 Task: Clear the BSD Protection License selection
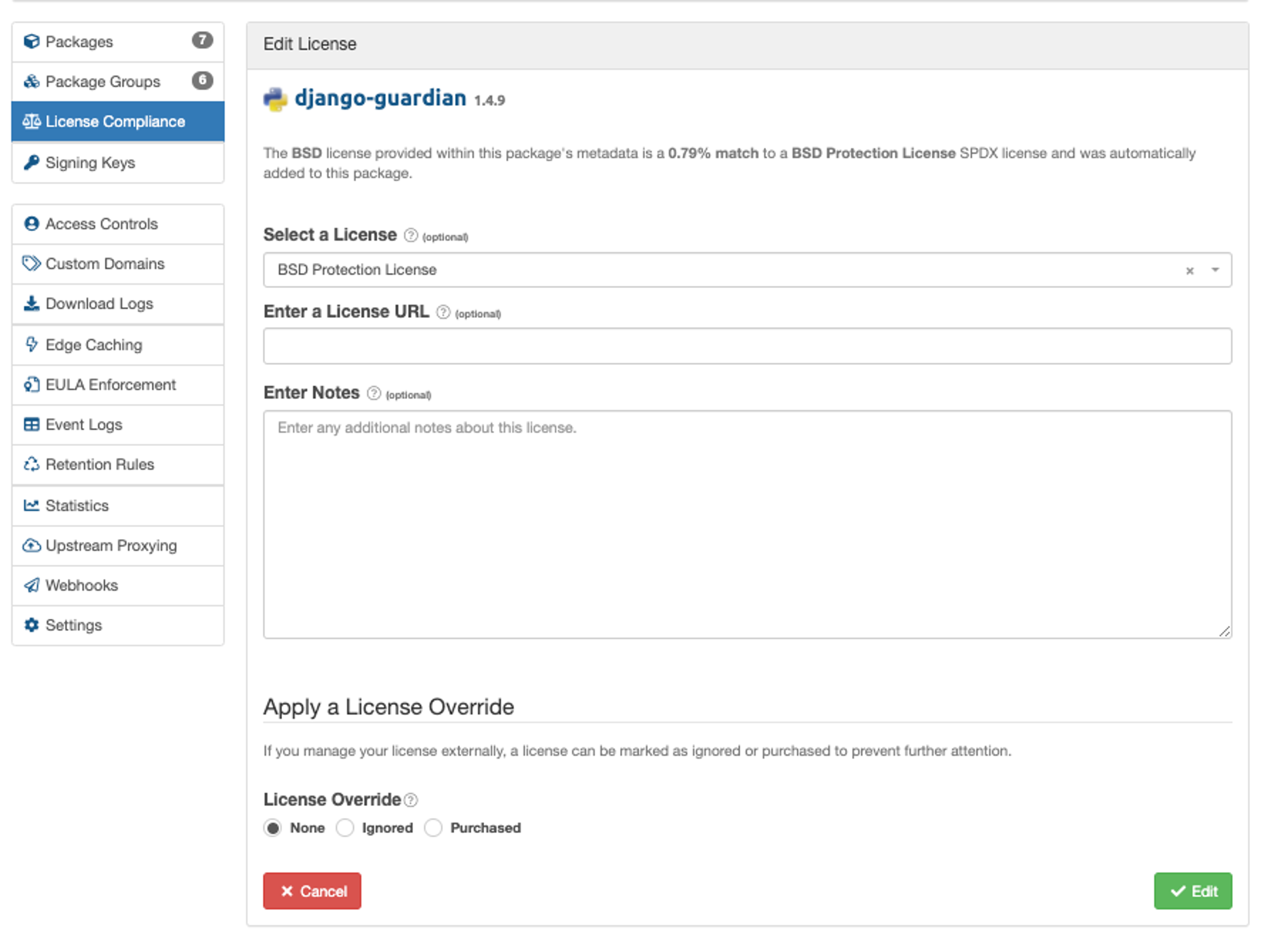1189,271
